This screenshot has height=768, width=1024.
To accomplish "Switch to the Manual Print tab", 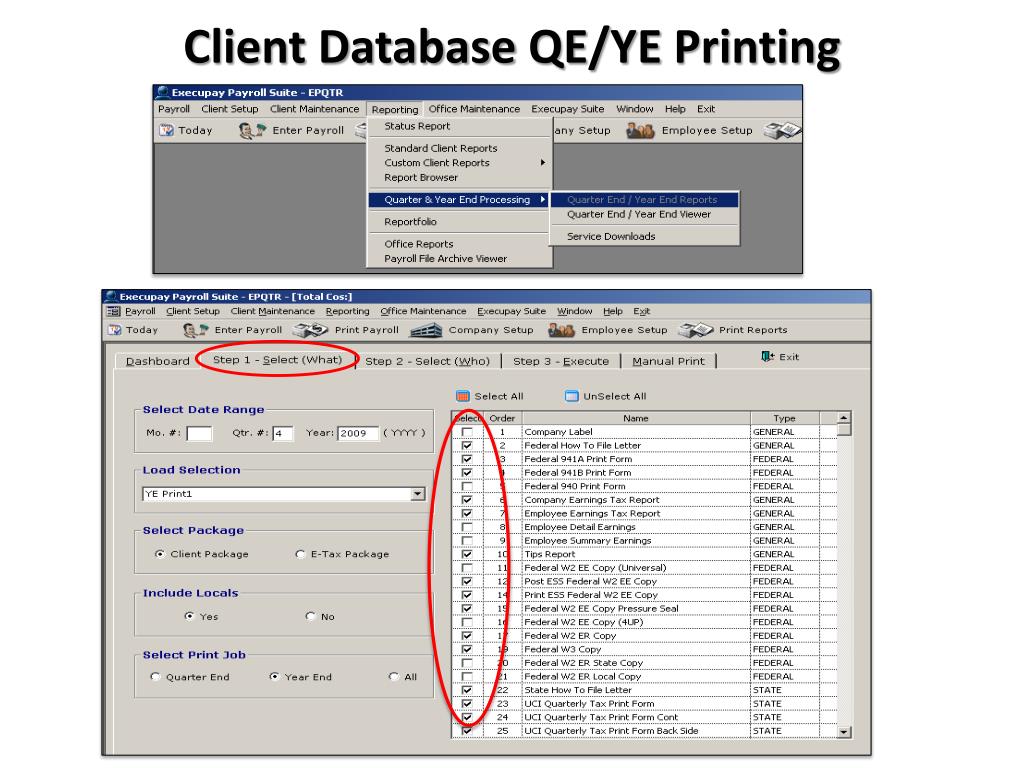I will click(669, 361).
